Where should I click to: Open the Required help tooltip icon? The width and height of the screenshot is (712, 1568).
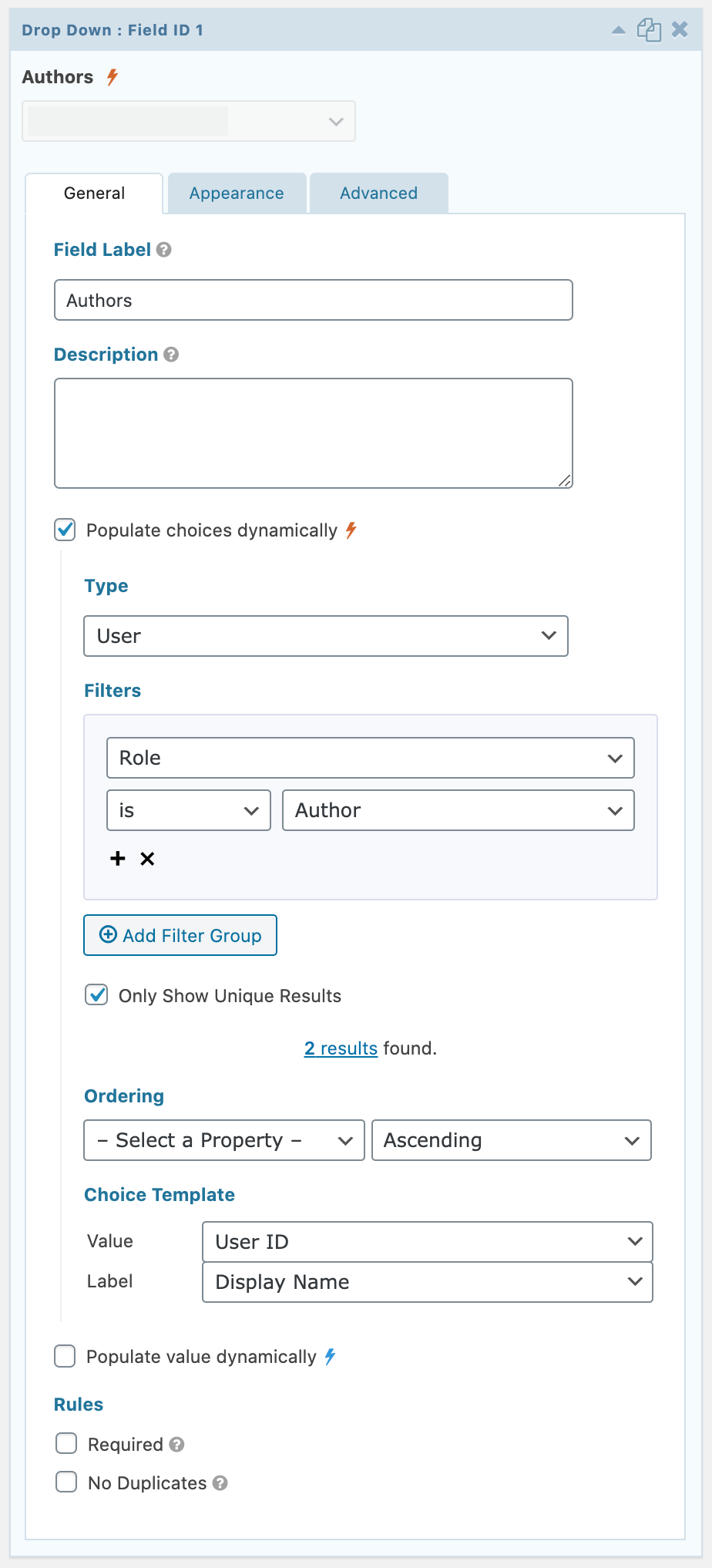[176, 1445]
